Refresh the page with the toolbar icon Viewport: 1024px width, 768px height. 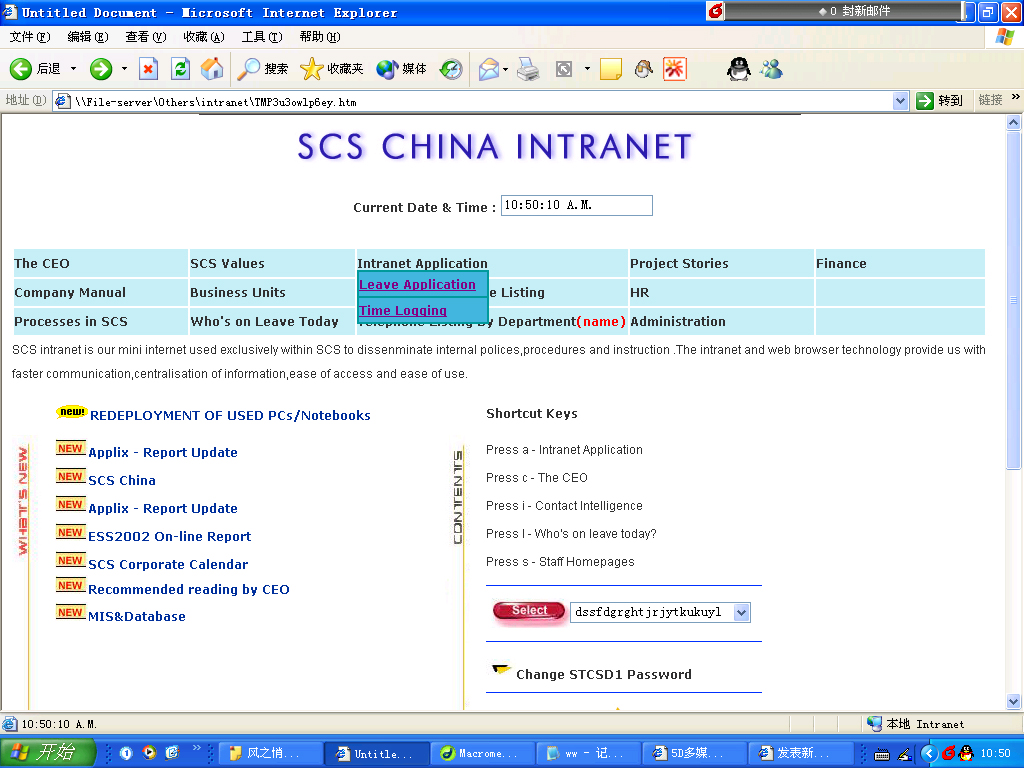pyautogui.click(x=180, y=69)
